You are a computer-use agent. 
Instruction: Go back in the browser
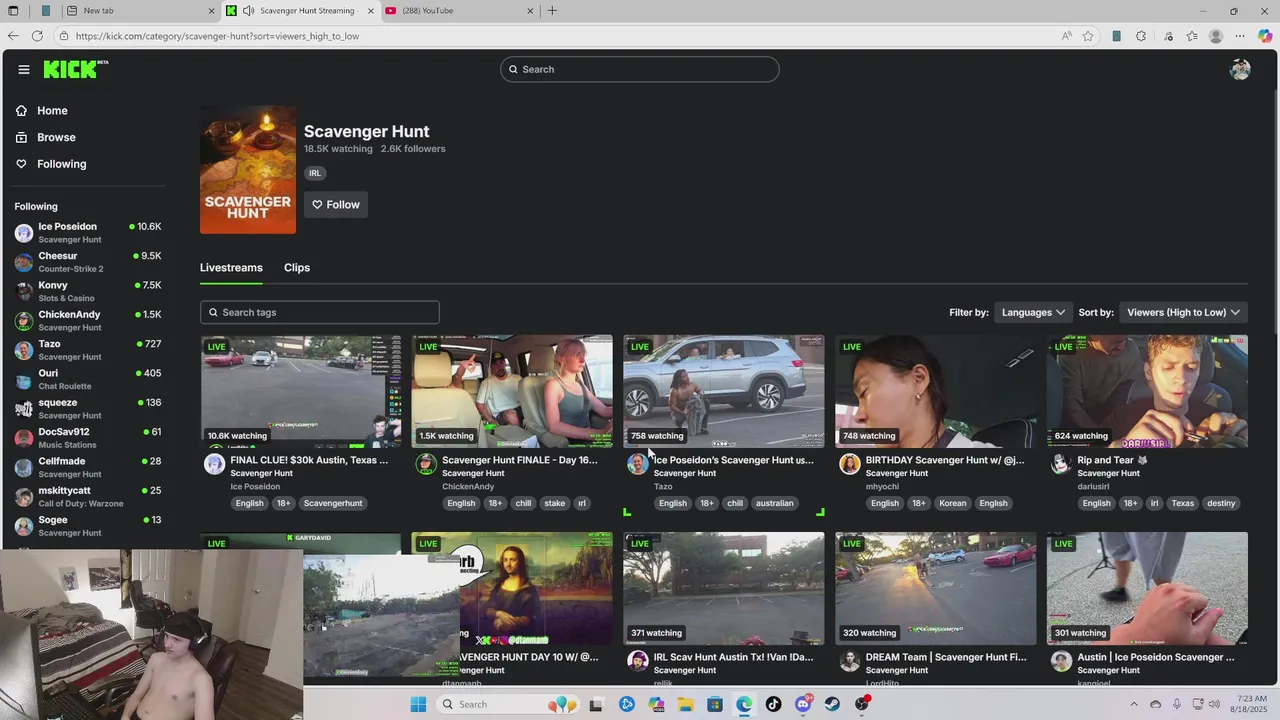[13, 36]
